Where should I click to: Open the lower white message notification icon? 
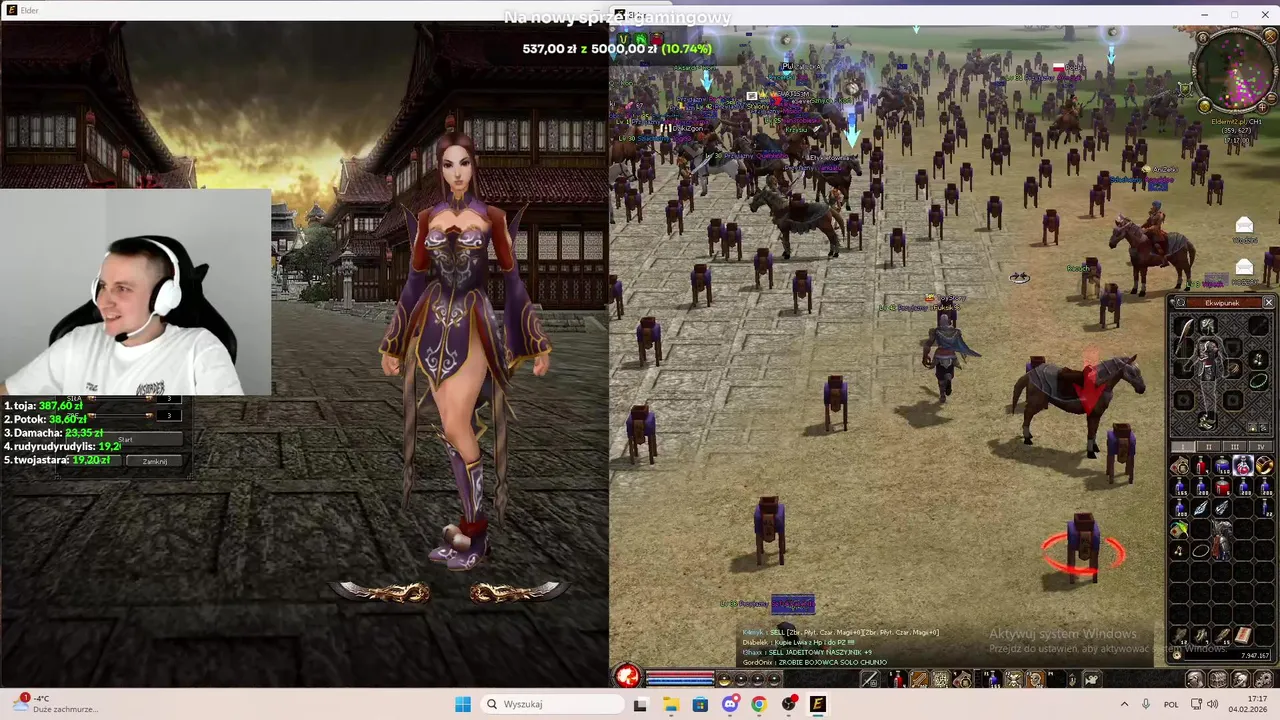(x=1244, y=267)
